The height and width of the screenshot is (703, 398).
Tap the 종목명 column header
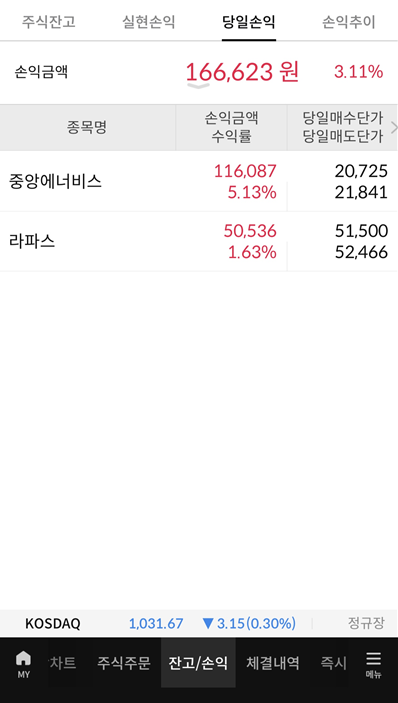[x=87, y=128]
